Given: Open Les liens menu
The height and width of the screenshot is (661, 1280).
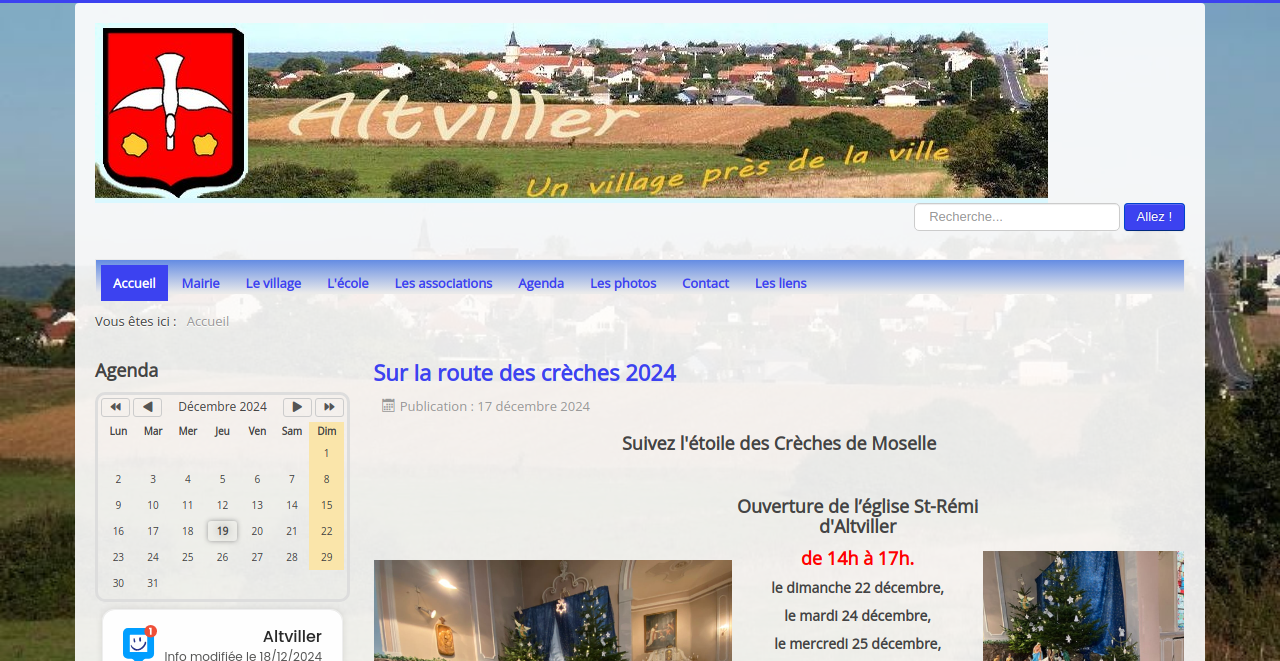Looking at the screenshot, I should point(780,283).
